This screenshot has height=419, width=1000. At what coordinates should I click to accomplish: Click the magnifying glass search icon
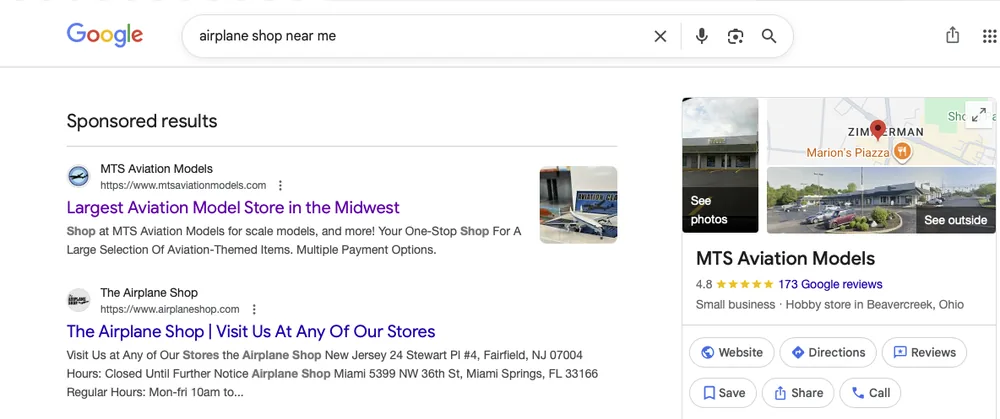click(769, 36)
